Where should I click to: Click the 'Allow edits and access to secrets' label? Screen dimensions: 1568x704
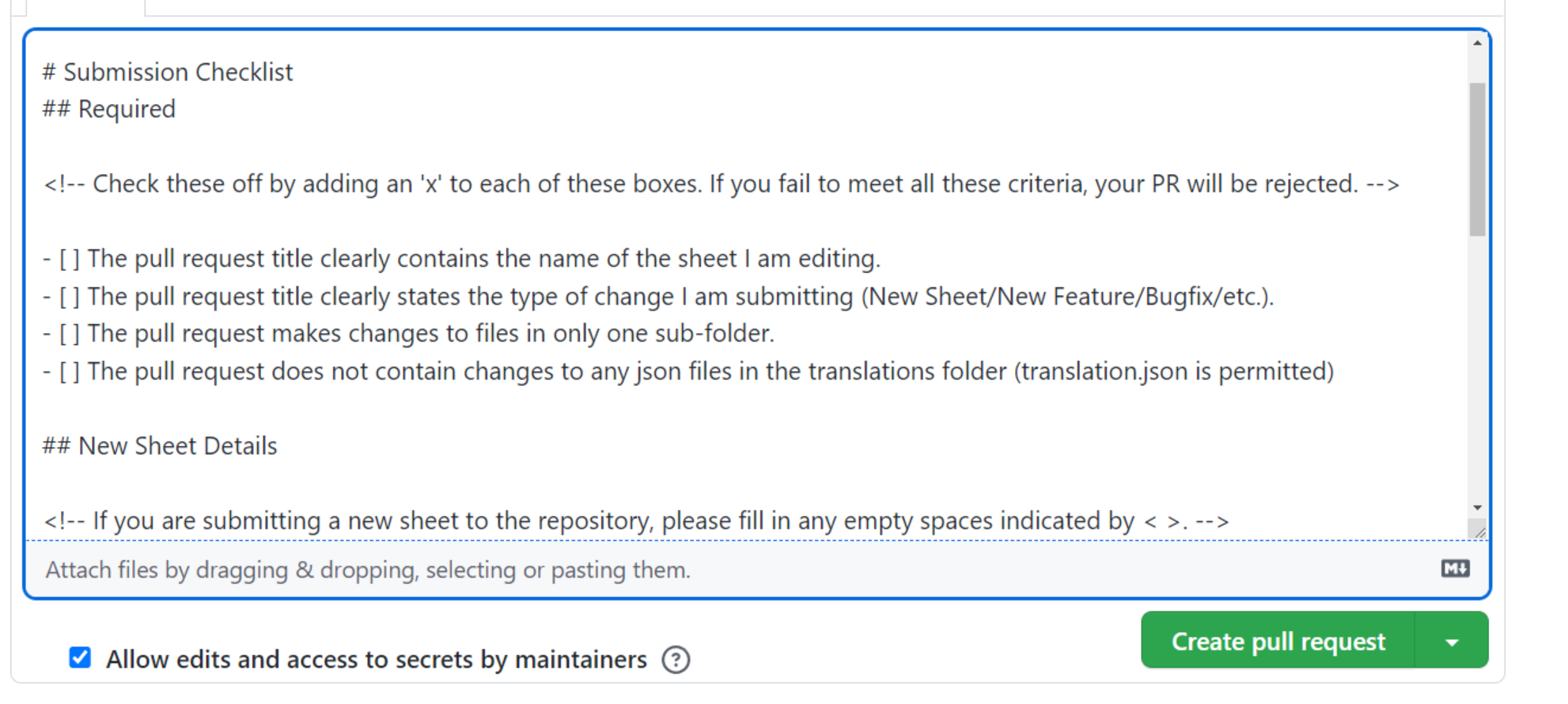point(376,659)
